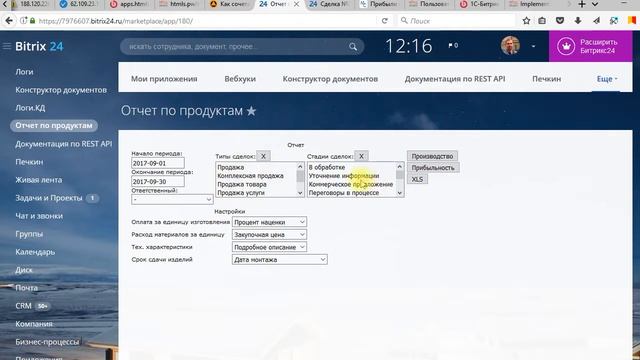
Task: Click the crown Расширить Битрикс24 button
Action: (x=590, y=46)
